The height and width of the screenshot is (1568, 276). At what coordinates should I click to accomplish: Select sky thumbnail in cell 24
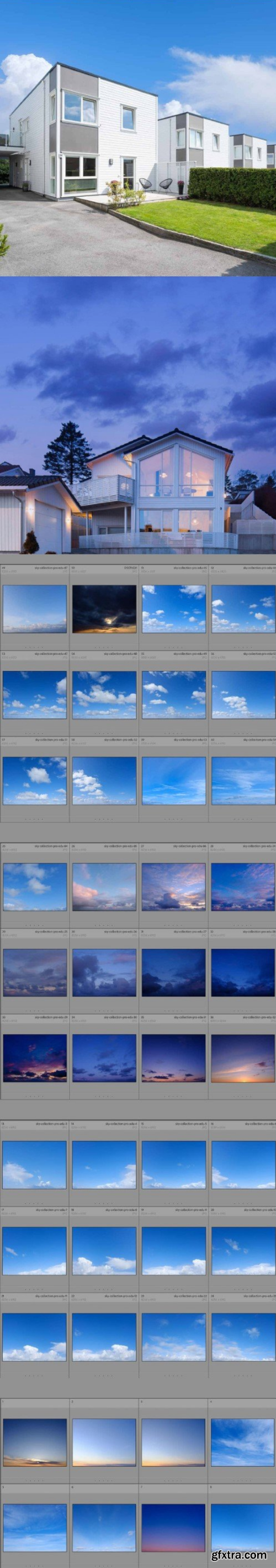tap(243, 1336)
